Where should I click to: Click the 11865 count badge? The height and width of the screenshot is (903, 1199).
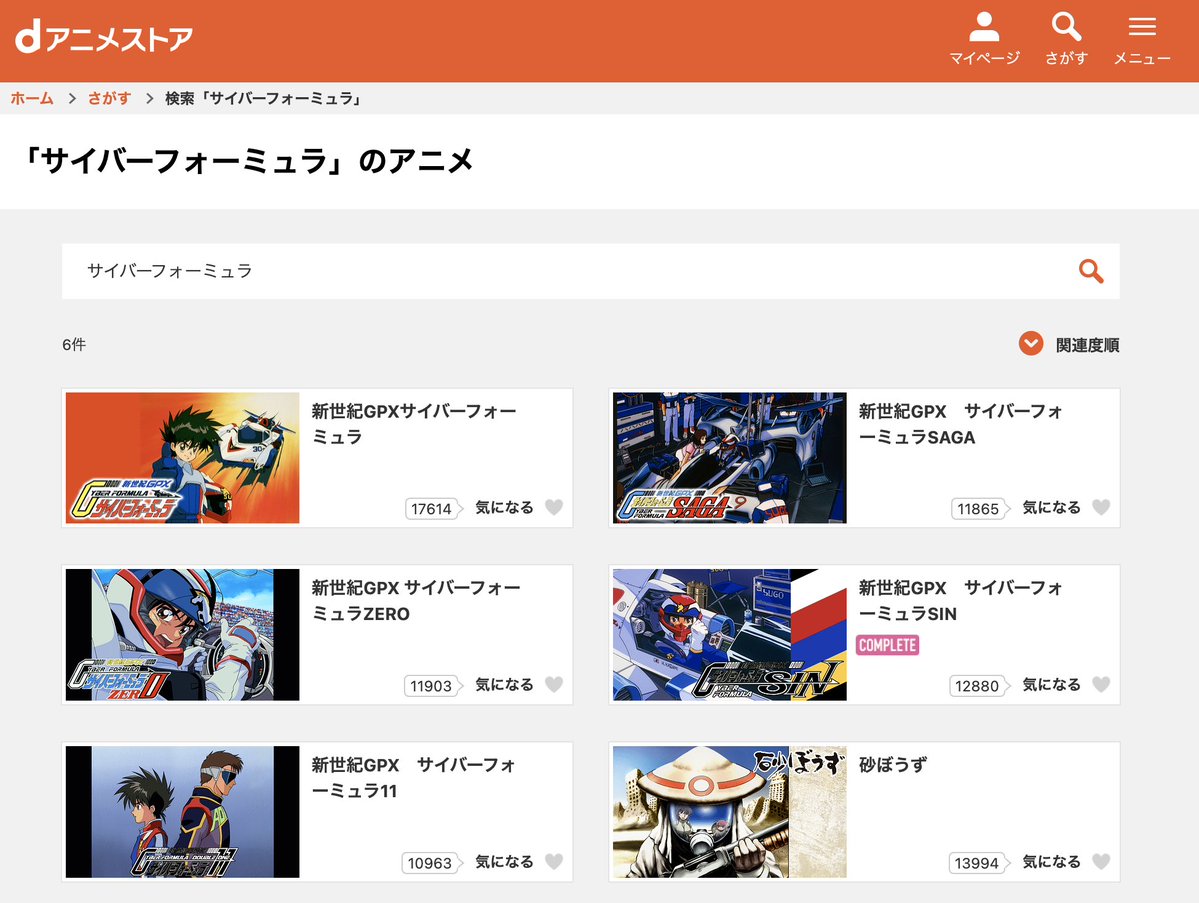980,508
